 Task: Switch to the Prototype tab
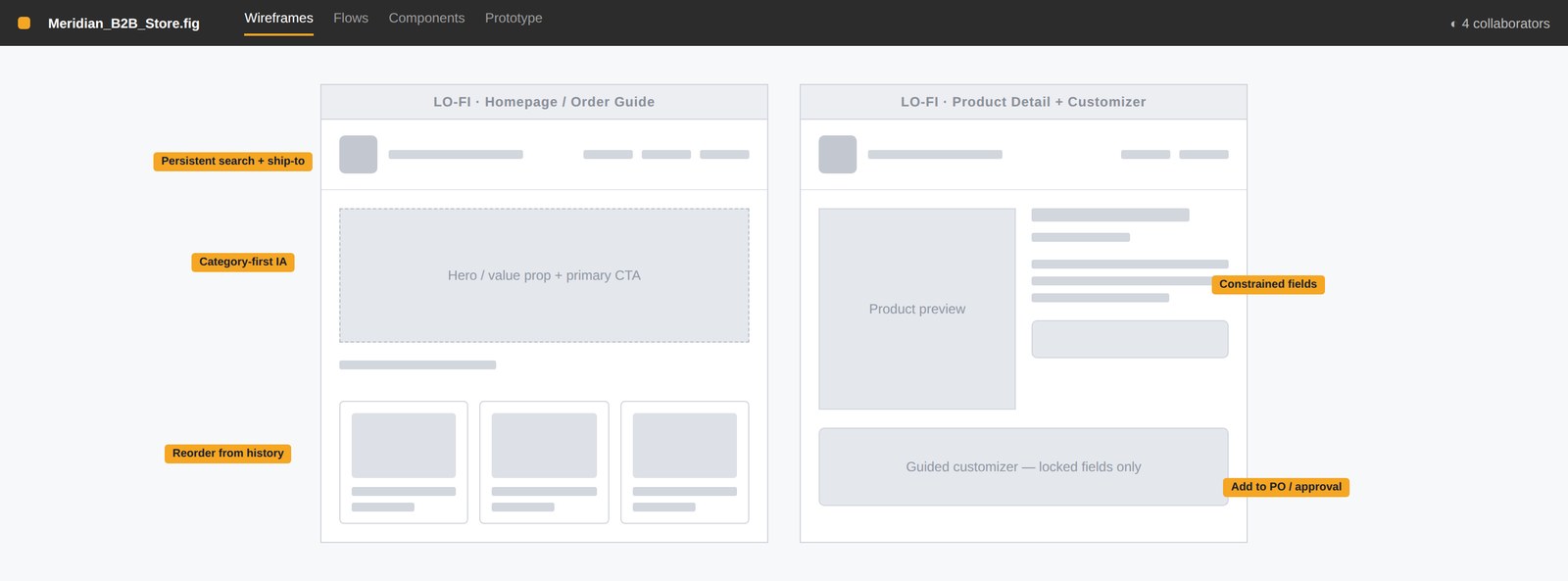[514, 18]
